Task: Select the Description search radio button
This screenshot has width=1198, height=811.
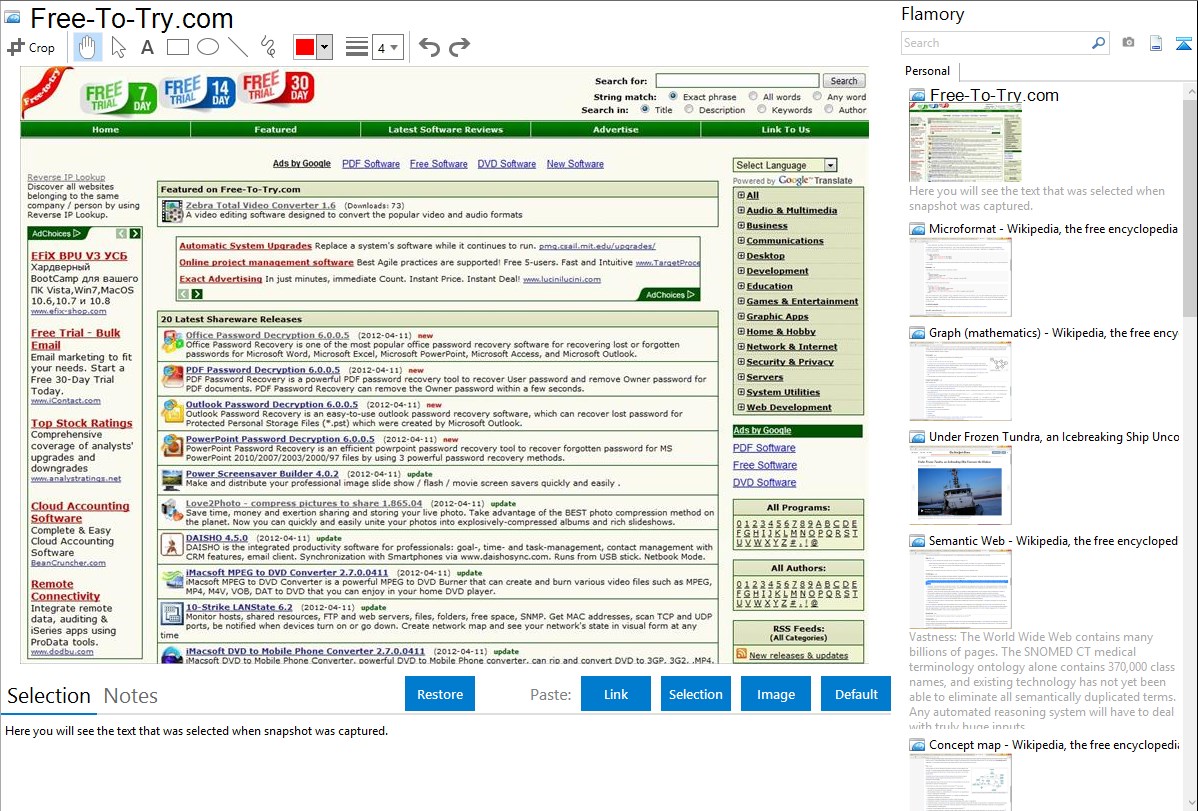Action: [689, 109]
